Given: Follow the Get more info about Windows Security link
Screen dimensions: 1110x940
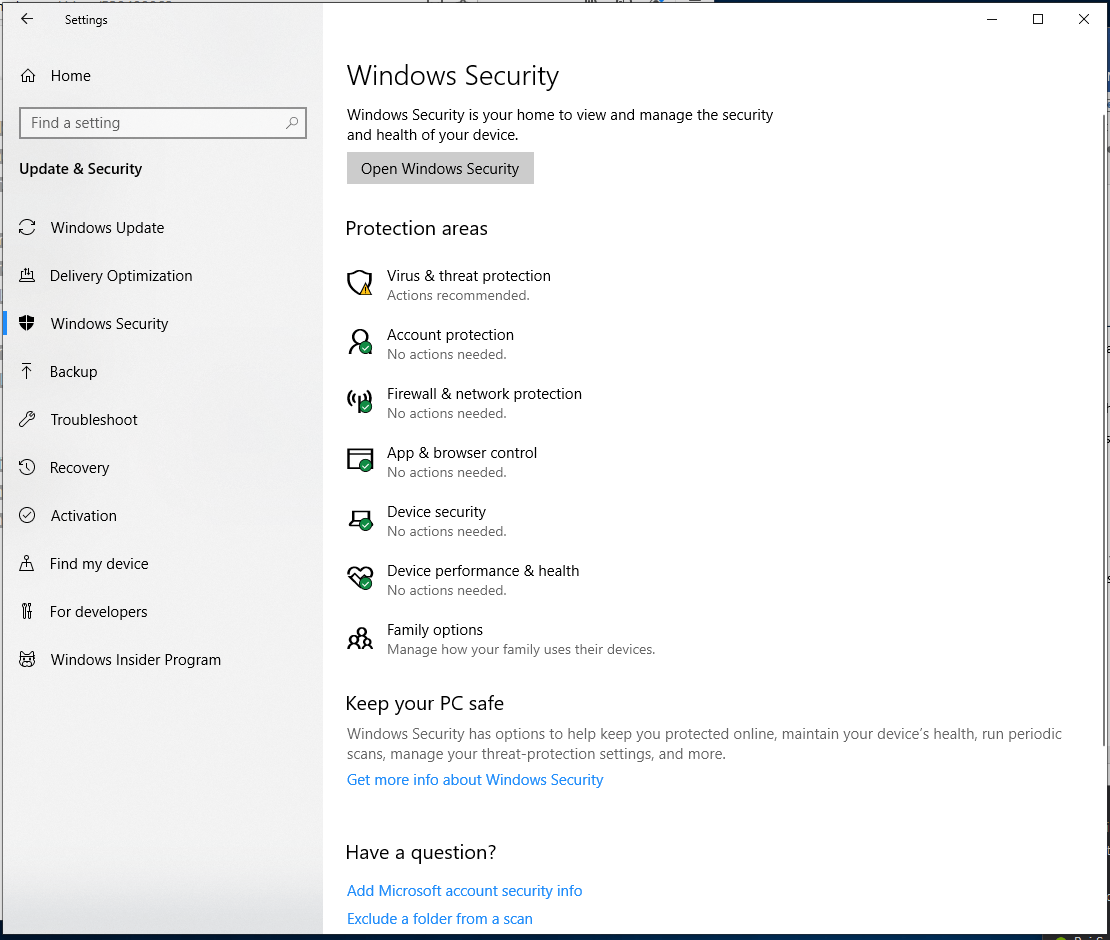Looking at the screenshot, I should tap(475, 779).
